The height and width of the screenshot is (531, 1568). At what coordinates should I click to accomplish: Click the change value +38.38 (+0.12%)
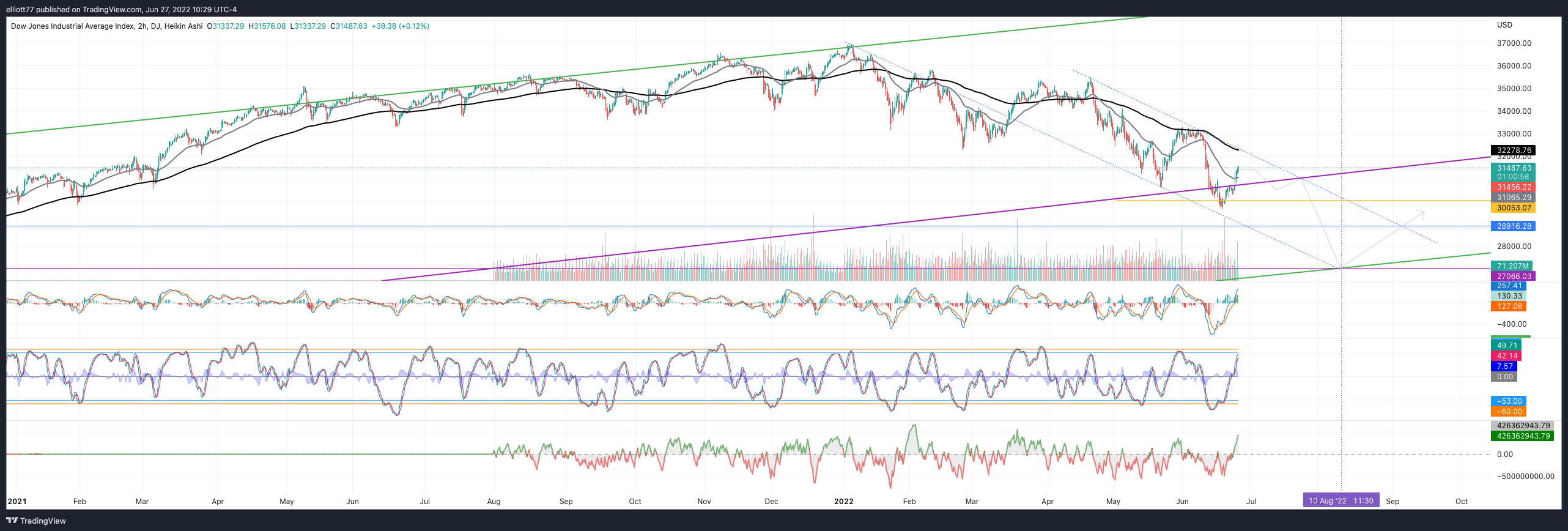(x=400, y=26)
